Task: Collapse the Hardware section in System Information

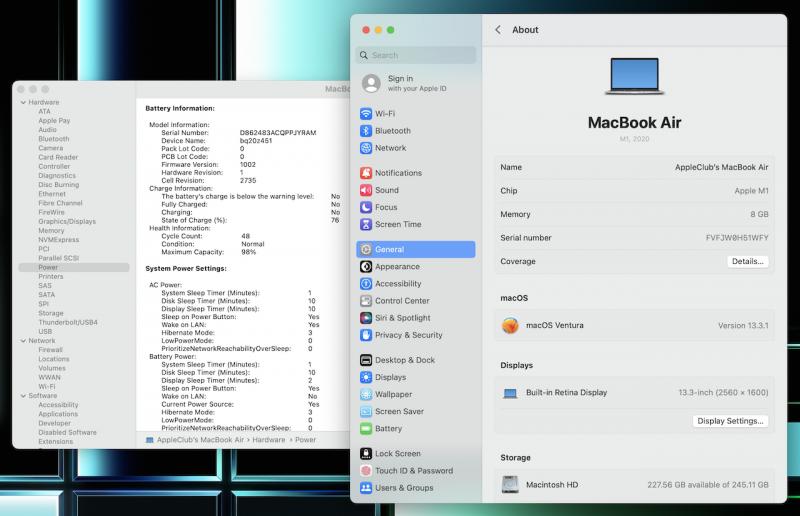Action: [x=23, y=103]
